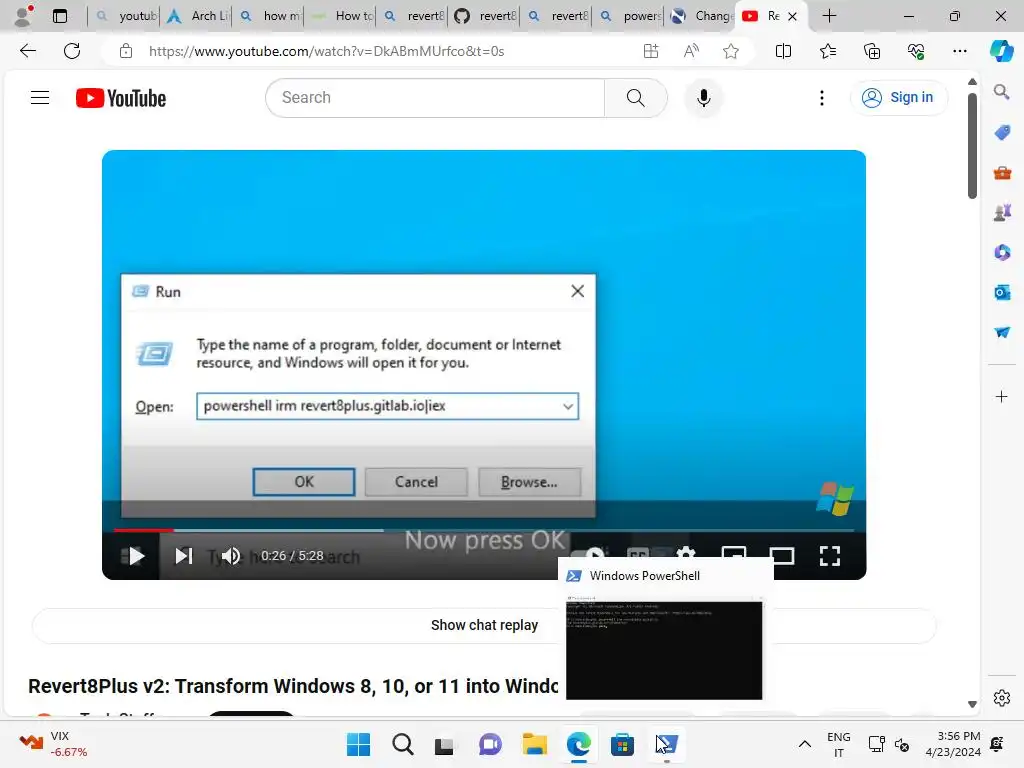This screenshot has height=768, width=1024.
Task: Show chat replay
Action: click(484, 625)
